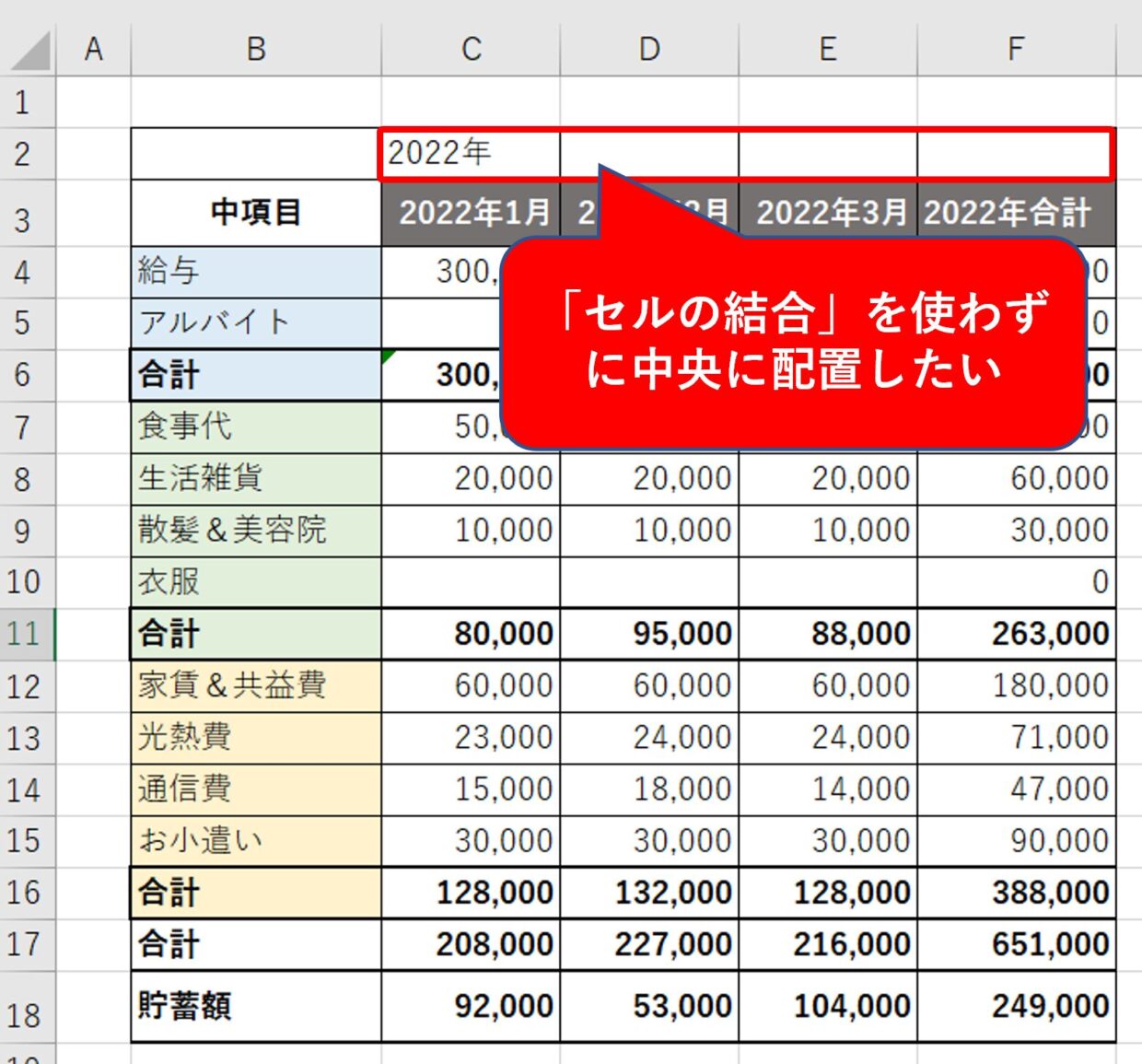Click the 15,000 cell
1142x1064 pixels.
tap(471, 789)
